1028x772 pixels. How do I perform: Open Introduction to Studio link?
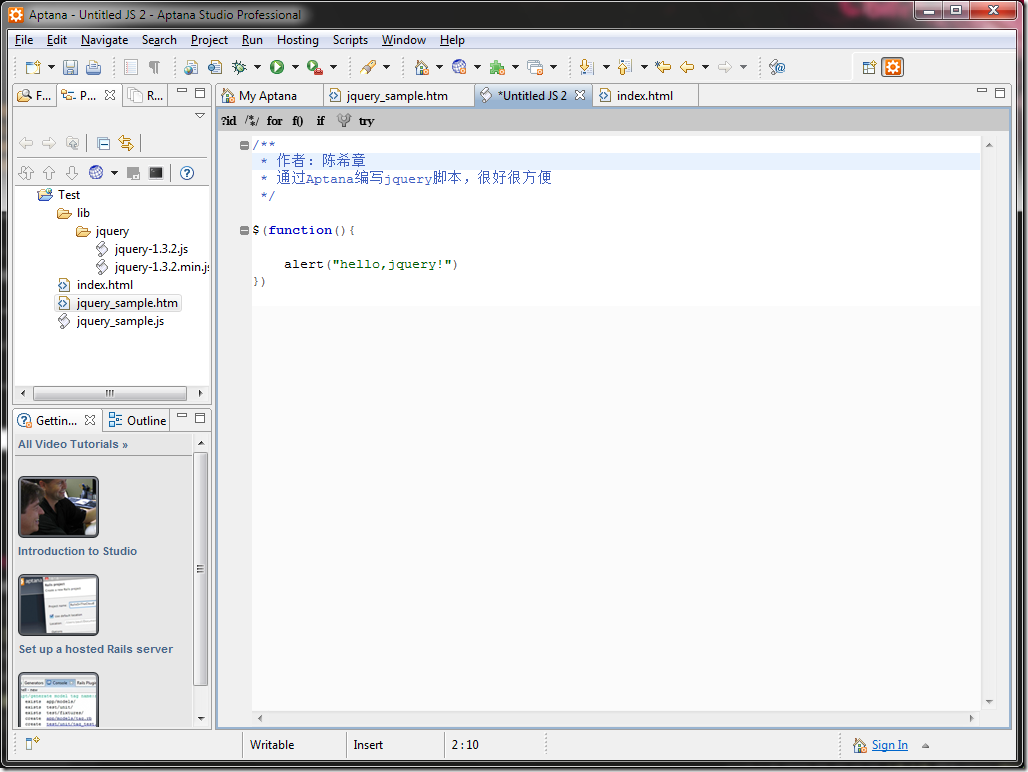77,551
